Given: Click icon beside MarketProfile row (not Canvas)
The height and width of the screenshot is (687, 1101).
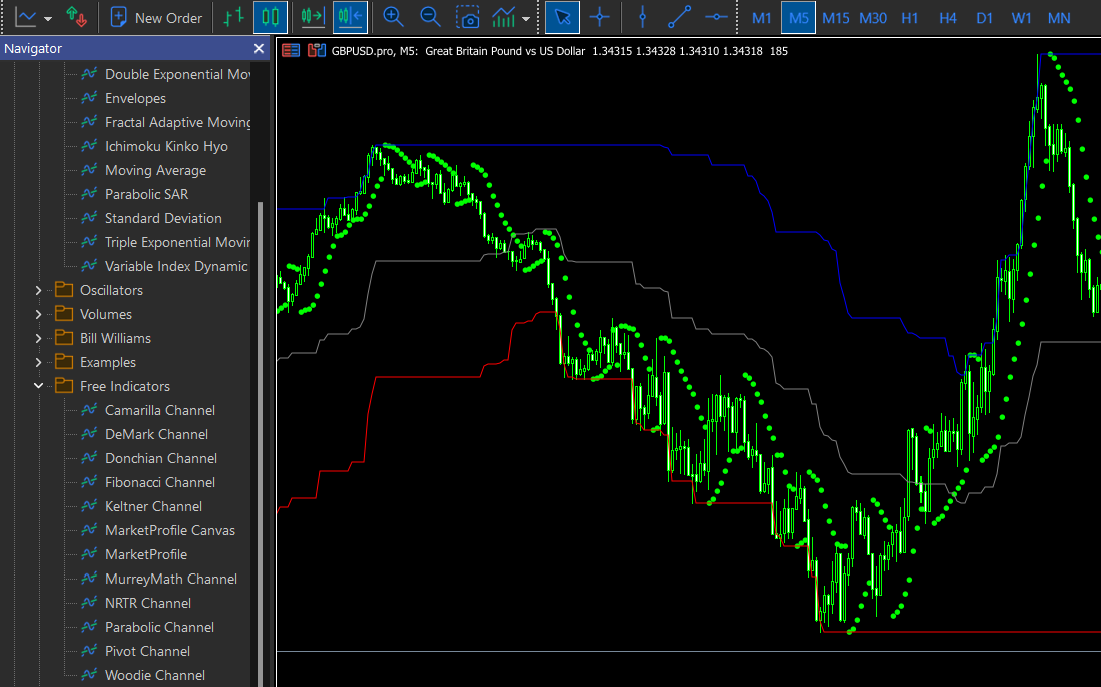Looking at the screenshot, I should (x=89, y=554).
